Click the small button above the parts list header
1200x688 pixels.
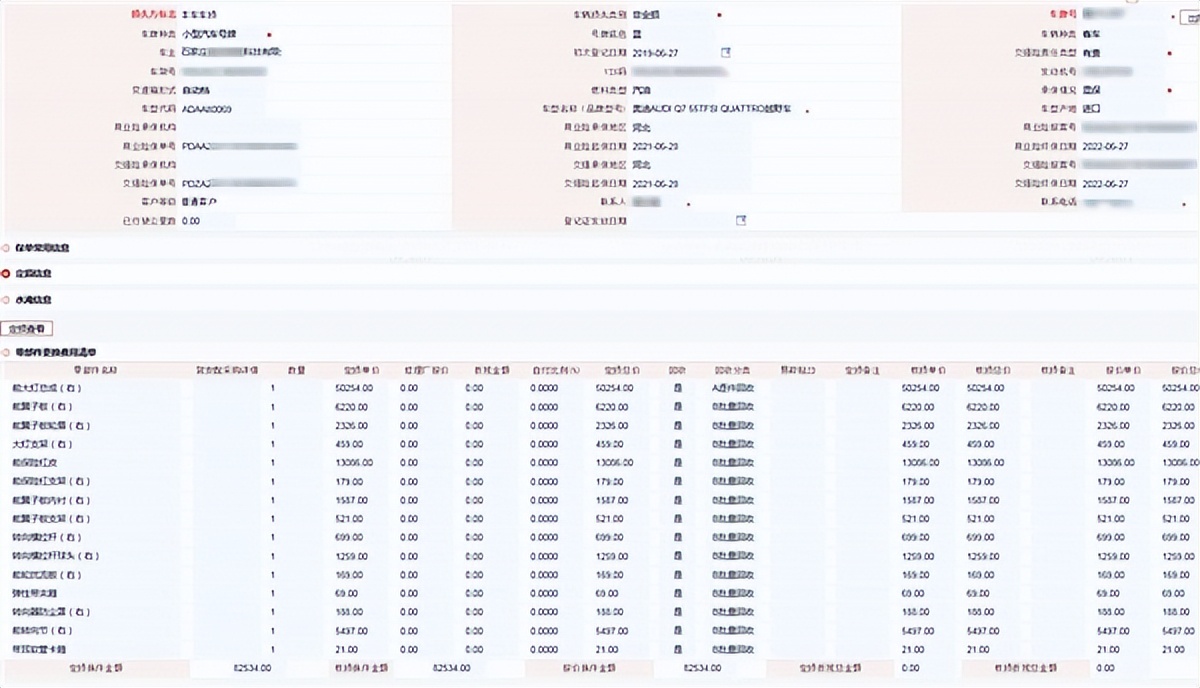[x=28, y=328]
